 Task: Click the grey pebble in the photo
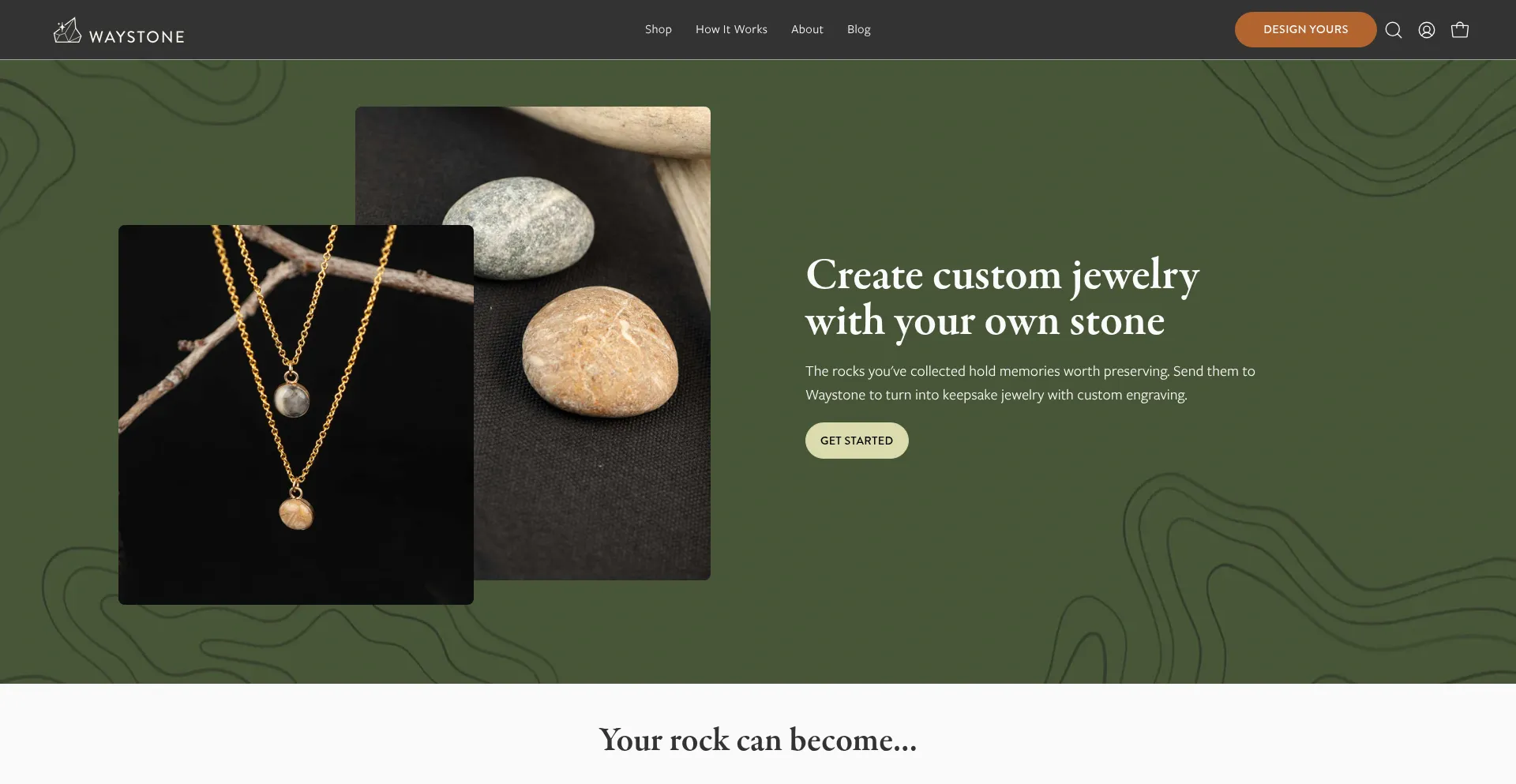tap(518, 227)
